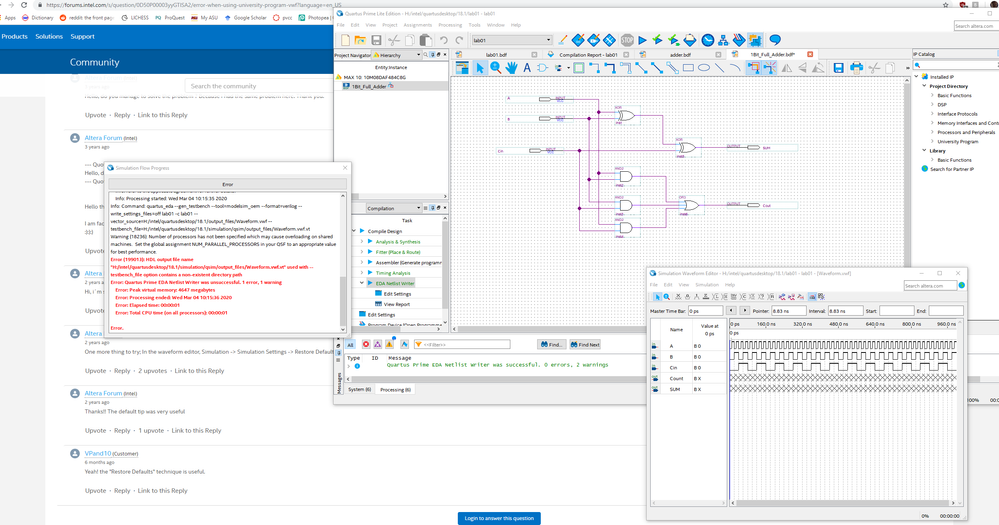Collapse the EDA Netlist Writer task
The width and height of the screenshot is (999, 525).
[362, 283]
